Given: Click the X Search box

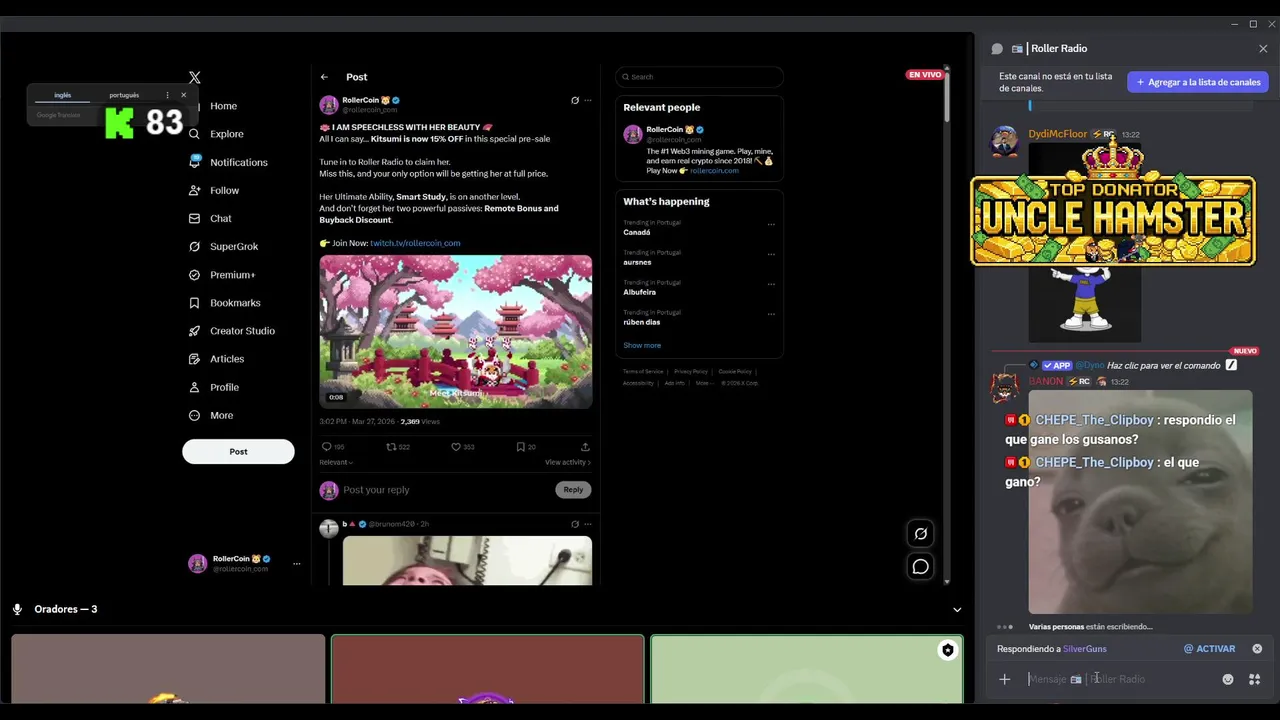Looking at the screenshot, I should [x=699, y=77].
